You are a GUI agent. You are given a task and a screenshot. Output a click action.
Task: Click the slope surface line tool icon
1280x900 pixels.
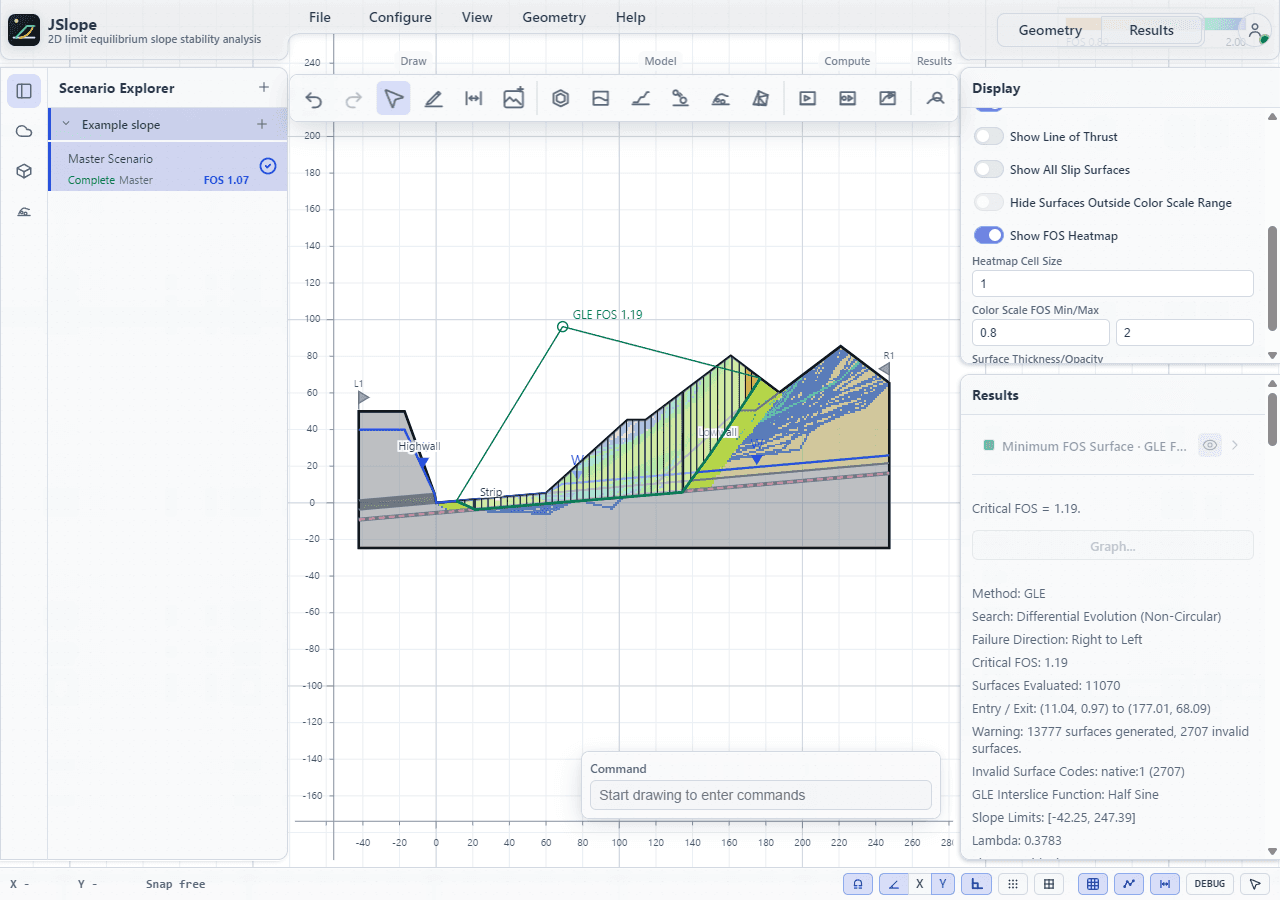[x=641, y=99]
